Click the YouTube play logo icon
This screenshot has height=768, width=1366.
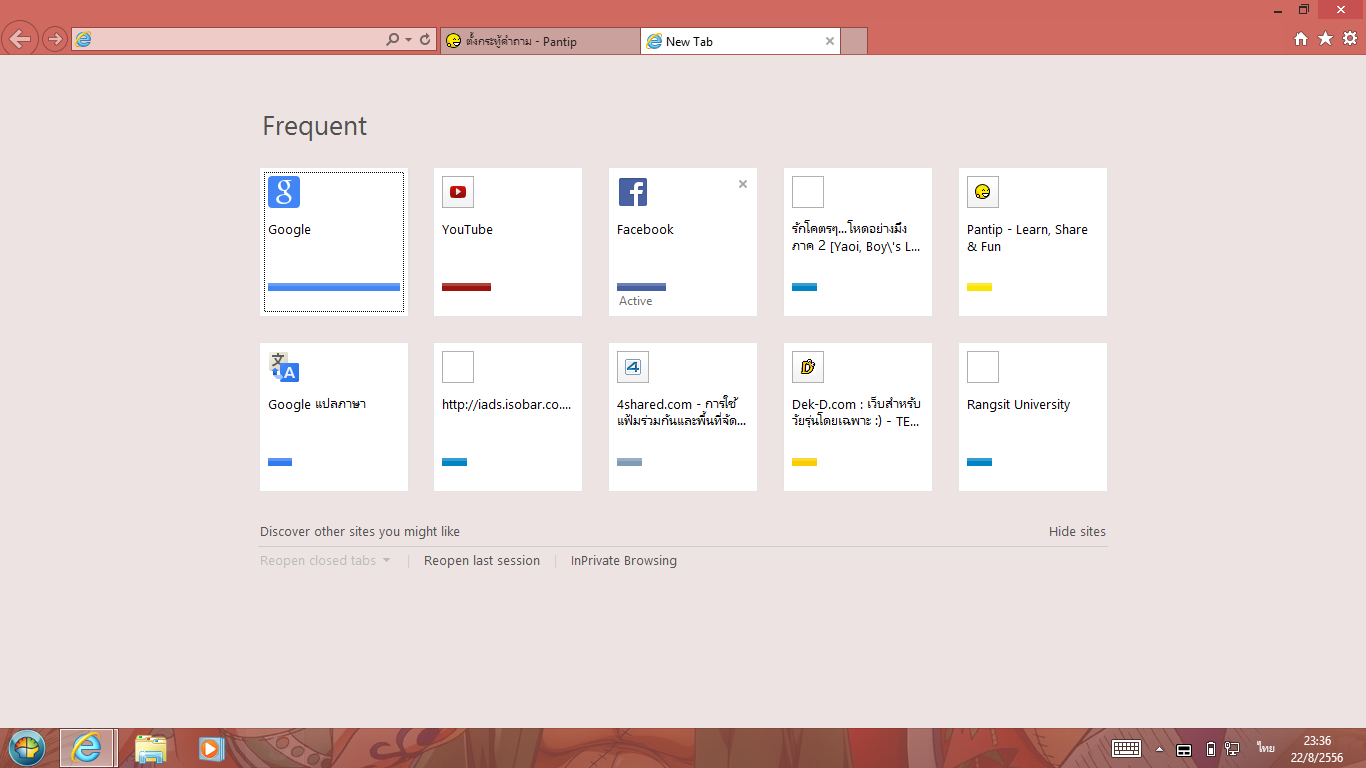(x=458, y=192)
